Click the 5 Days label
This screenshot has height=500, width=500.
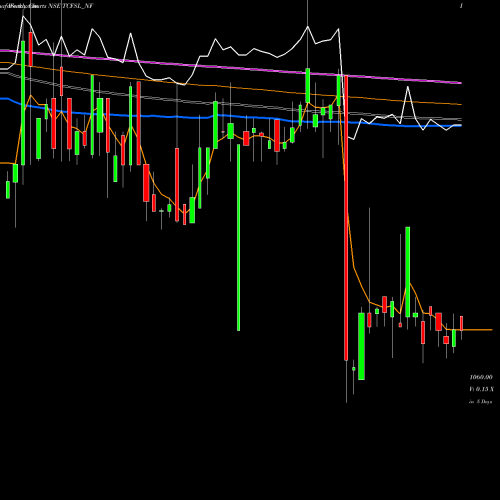coord(480,402)
